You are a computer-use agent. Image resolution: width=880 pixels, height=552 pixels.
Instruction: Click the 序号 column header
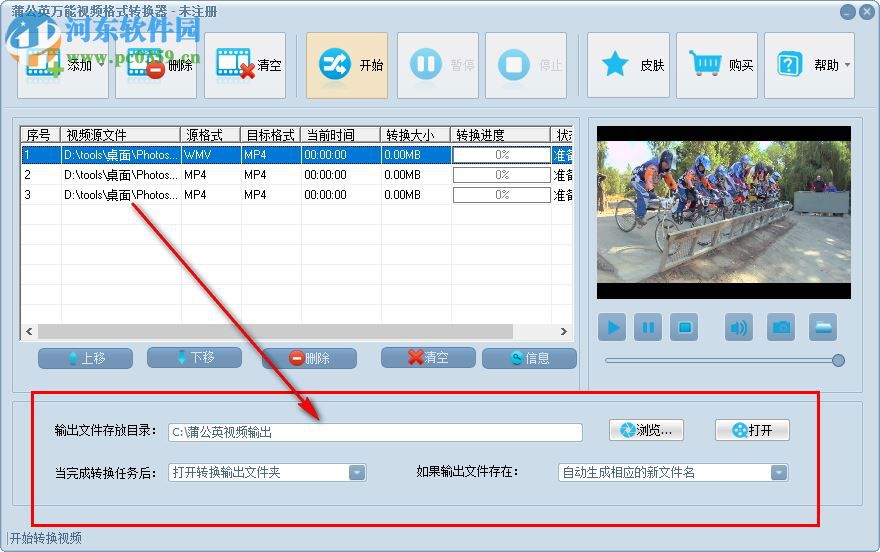point(41,135)
